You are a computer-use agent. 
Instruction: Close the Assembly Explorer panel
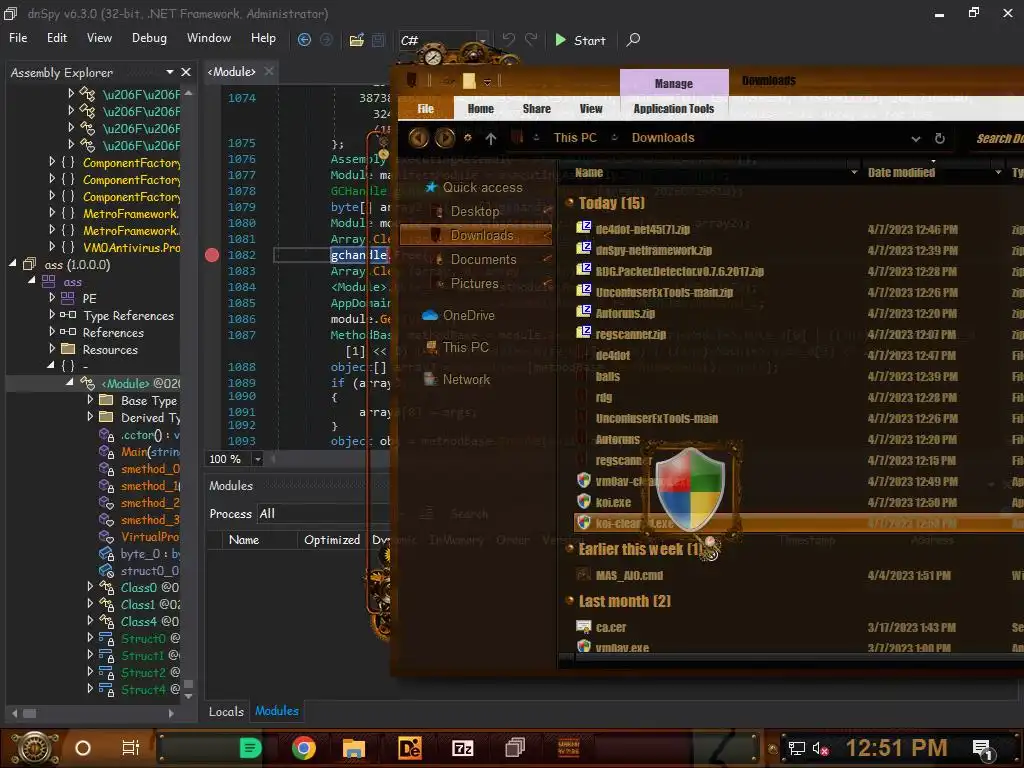tap(186, 72)
